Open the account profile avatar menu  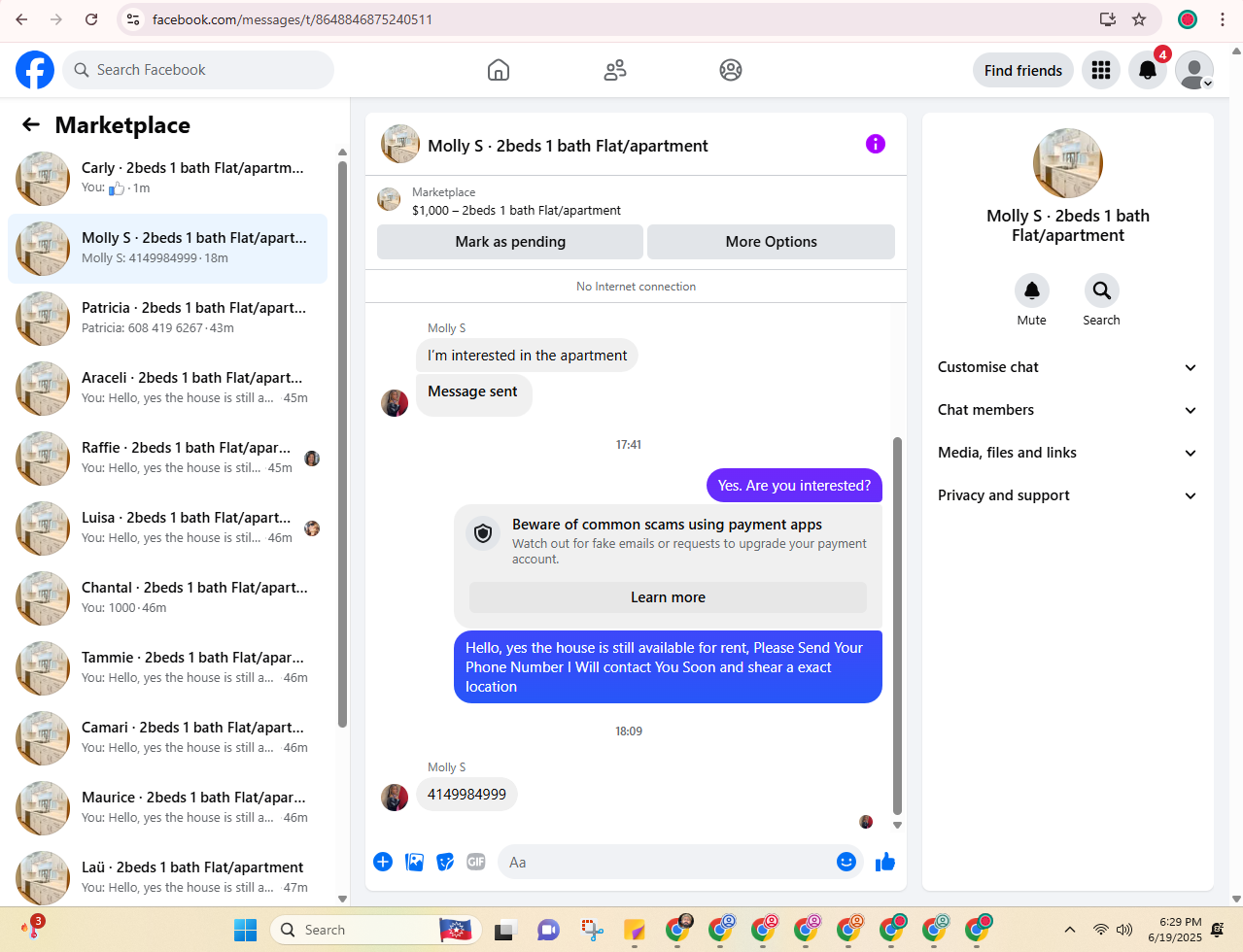tap(1194, 70)
